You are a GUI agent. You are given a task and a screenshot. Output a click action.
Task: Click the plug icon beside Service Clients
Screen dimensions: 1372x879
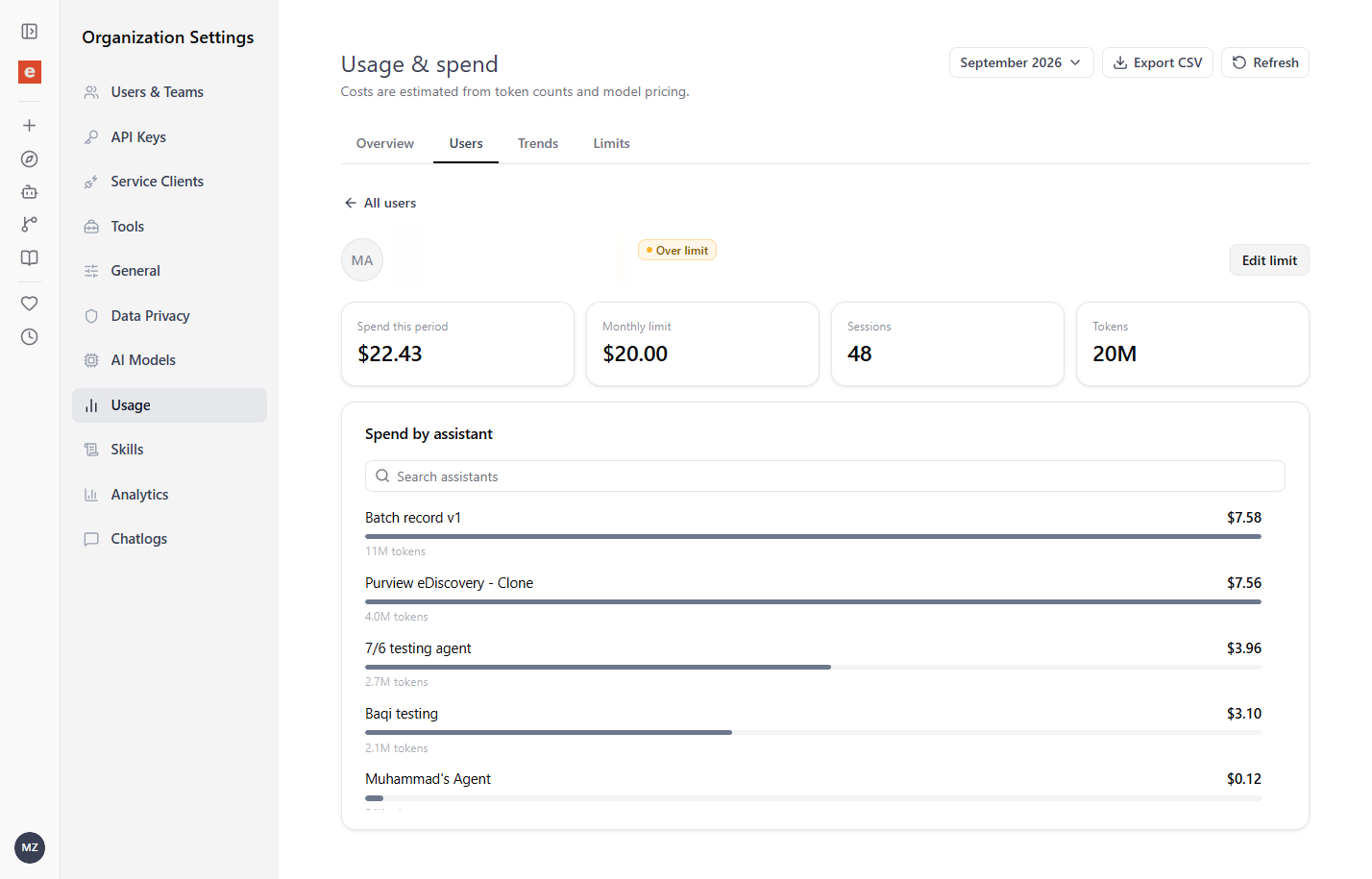91,182
